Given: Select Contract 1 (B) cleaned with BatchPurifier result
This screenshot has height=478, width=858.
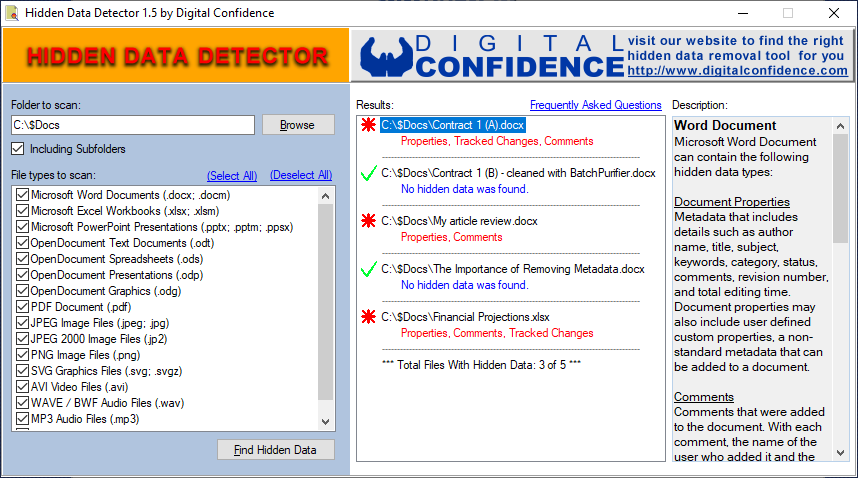Looking at the screenshot, I should coord(518,173).
